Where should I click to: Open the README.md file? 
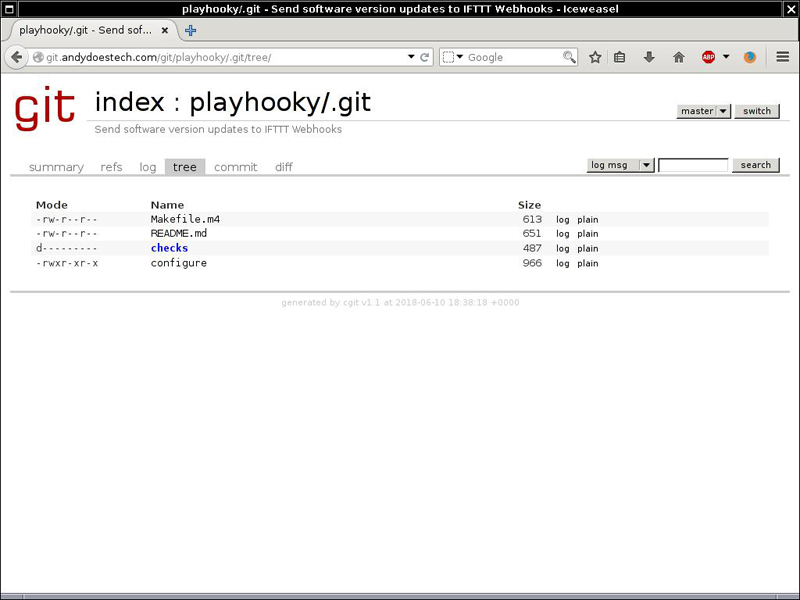[x=179, y=234]
